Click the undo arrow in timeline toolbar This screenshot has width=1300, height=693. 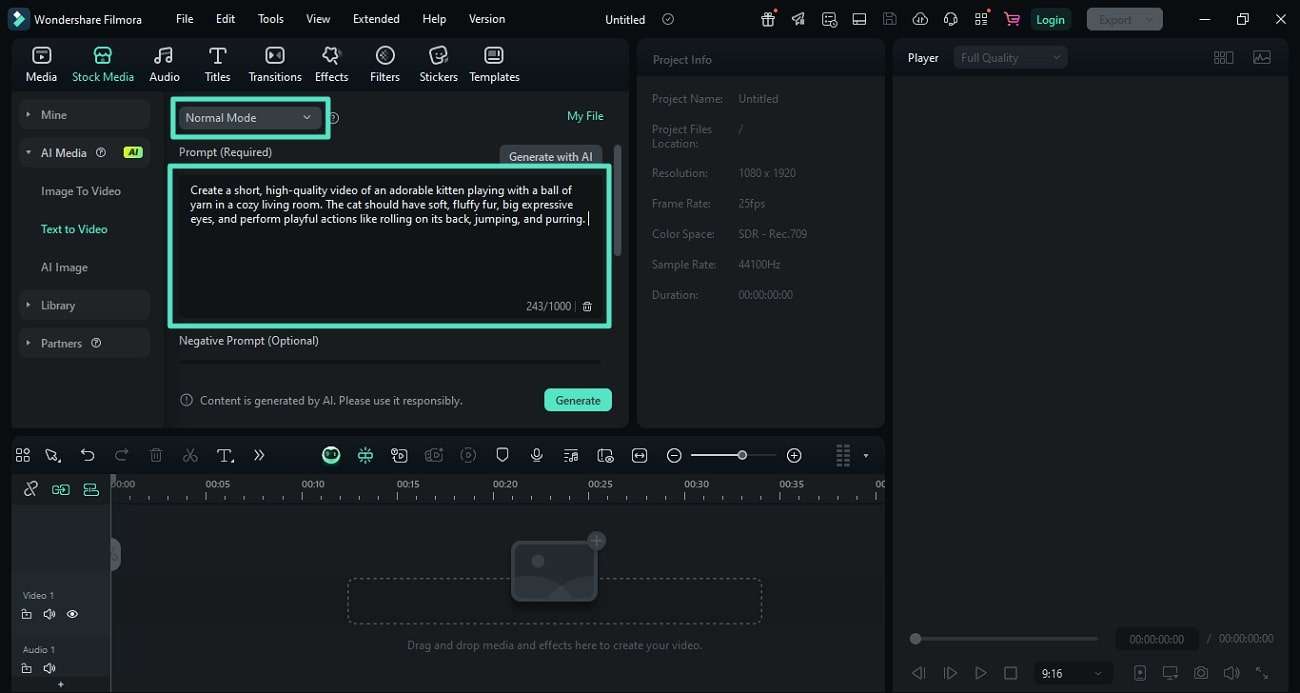pyautogui.click(x=87, y=455)
